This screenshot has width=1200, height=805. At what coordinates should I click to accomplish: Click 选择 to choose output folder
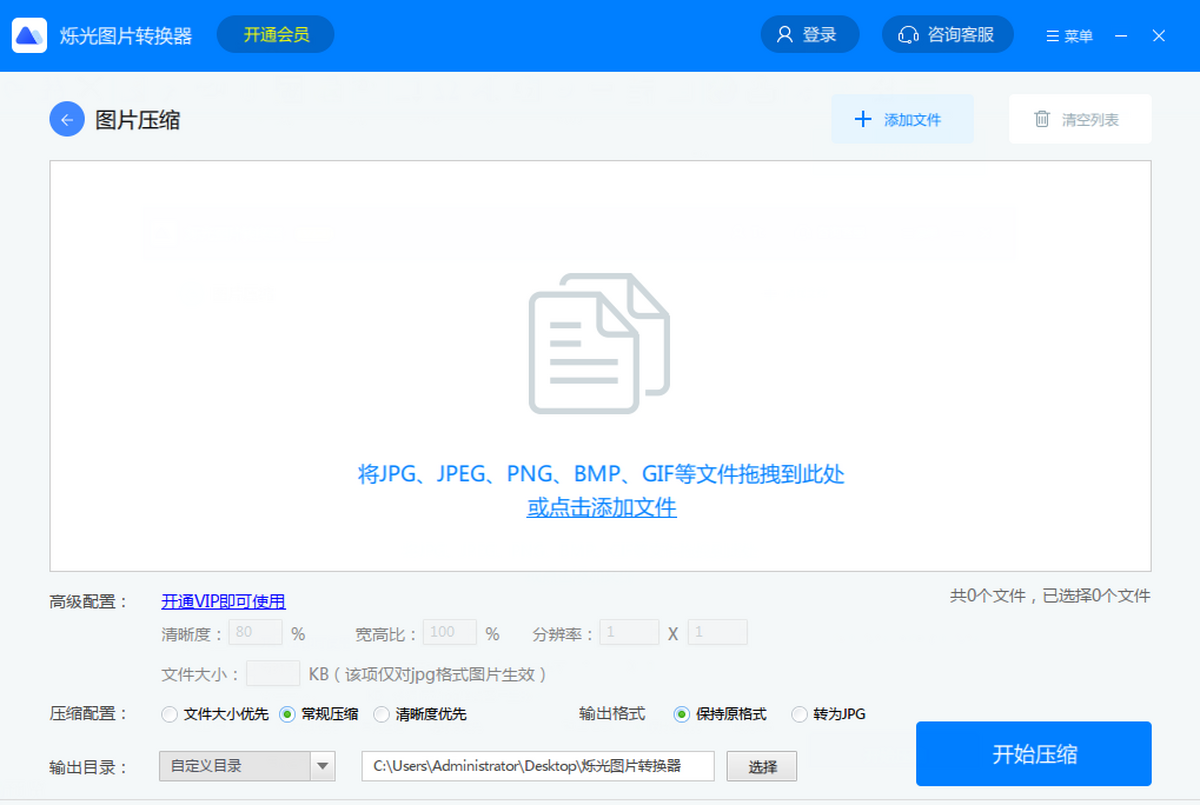click(762, 766)
